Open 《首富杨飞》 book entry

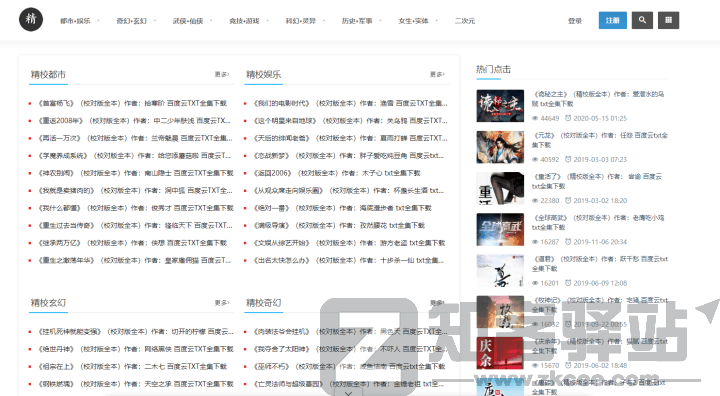132,103
